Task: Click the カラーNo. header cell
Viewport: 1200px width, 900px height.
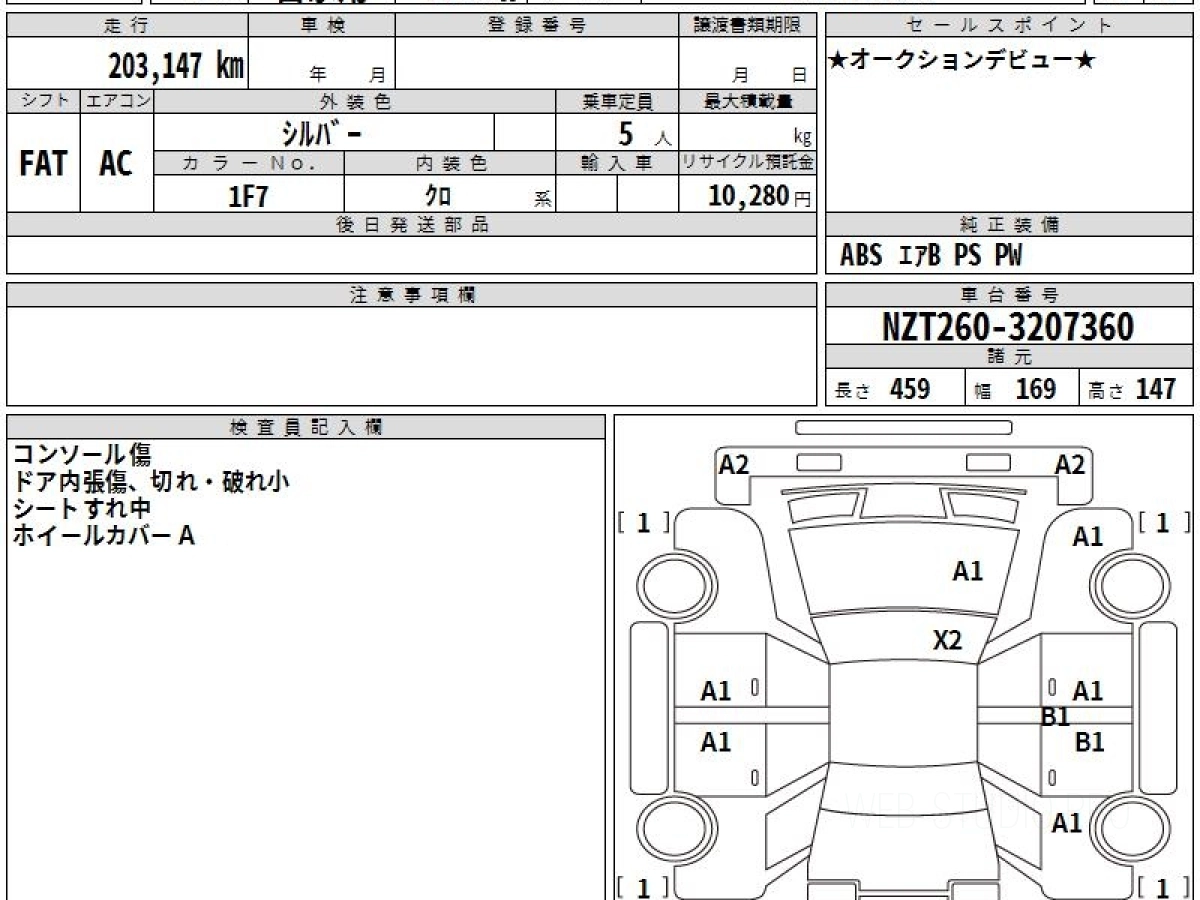Action: pyautogui.click(x=249, y=163)
